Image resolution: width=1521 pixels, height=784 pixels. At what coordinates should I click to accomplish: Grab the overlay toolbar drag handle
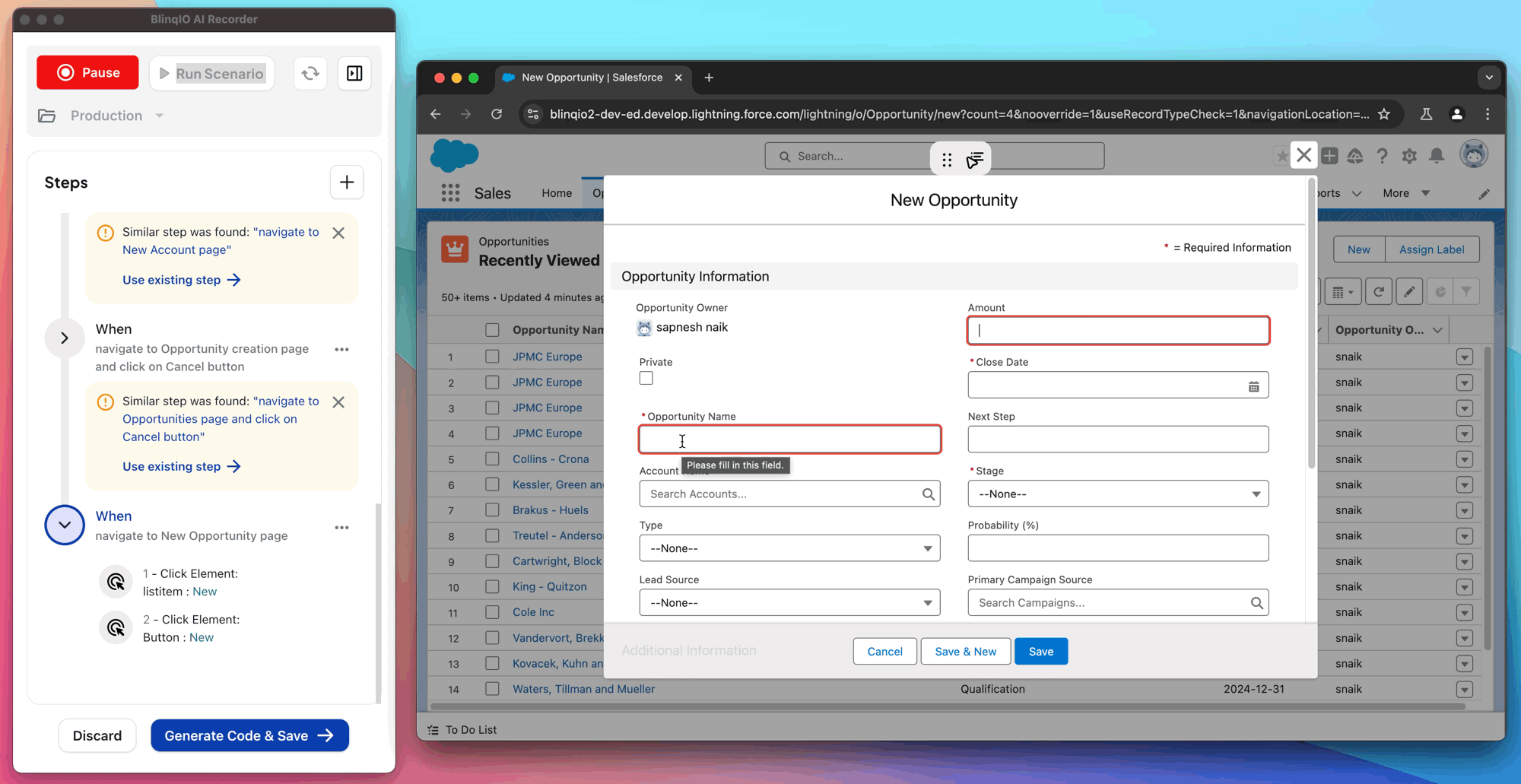[947, 160]
